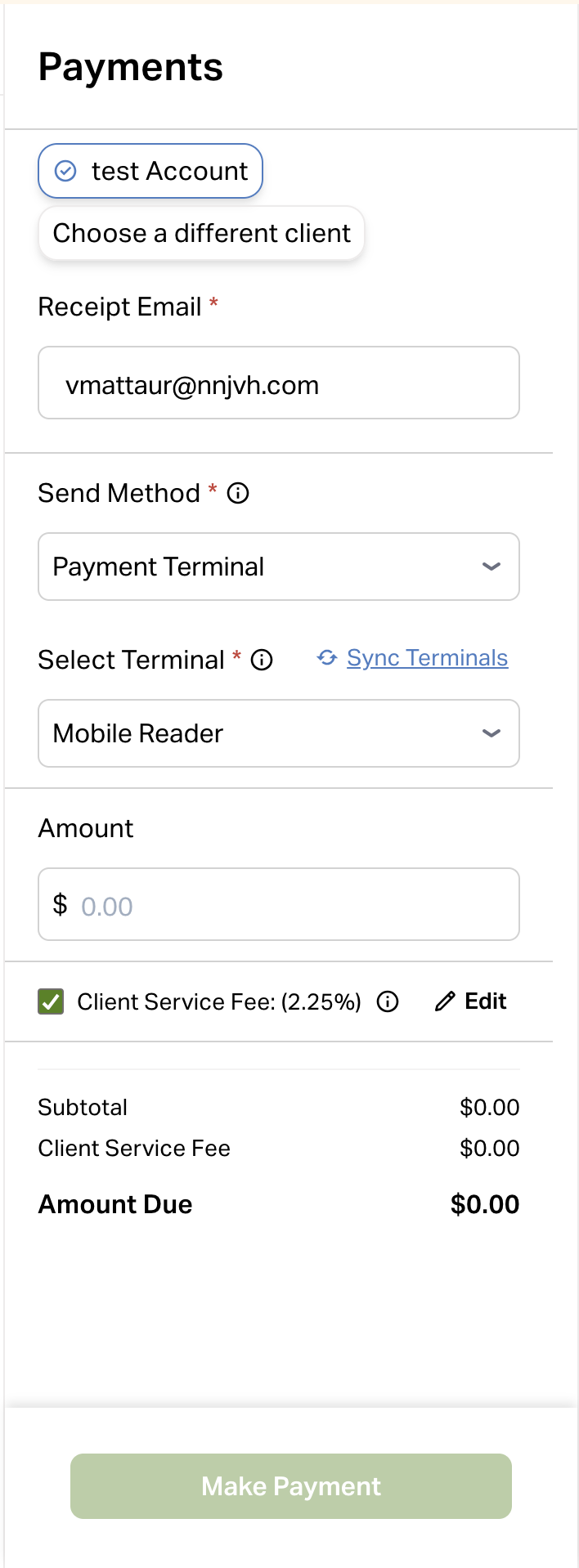Click the Make Payment button
Screen dimensions: 579x1568
click(291, 1486)
